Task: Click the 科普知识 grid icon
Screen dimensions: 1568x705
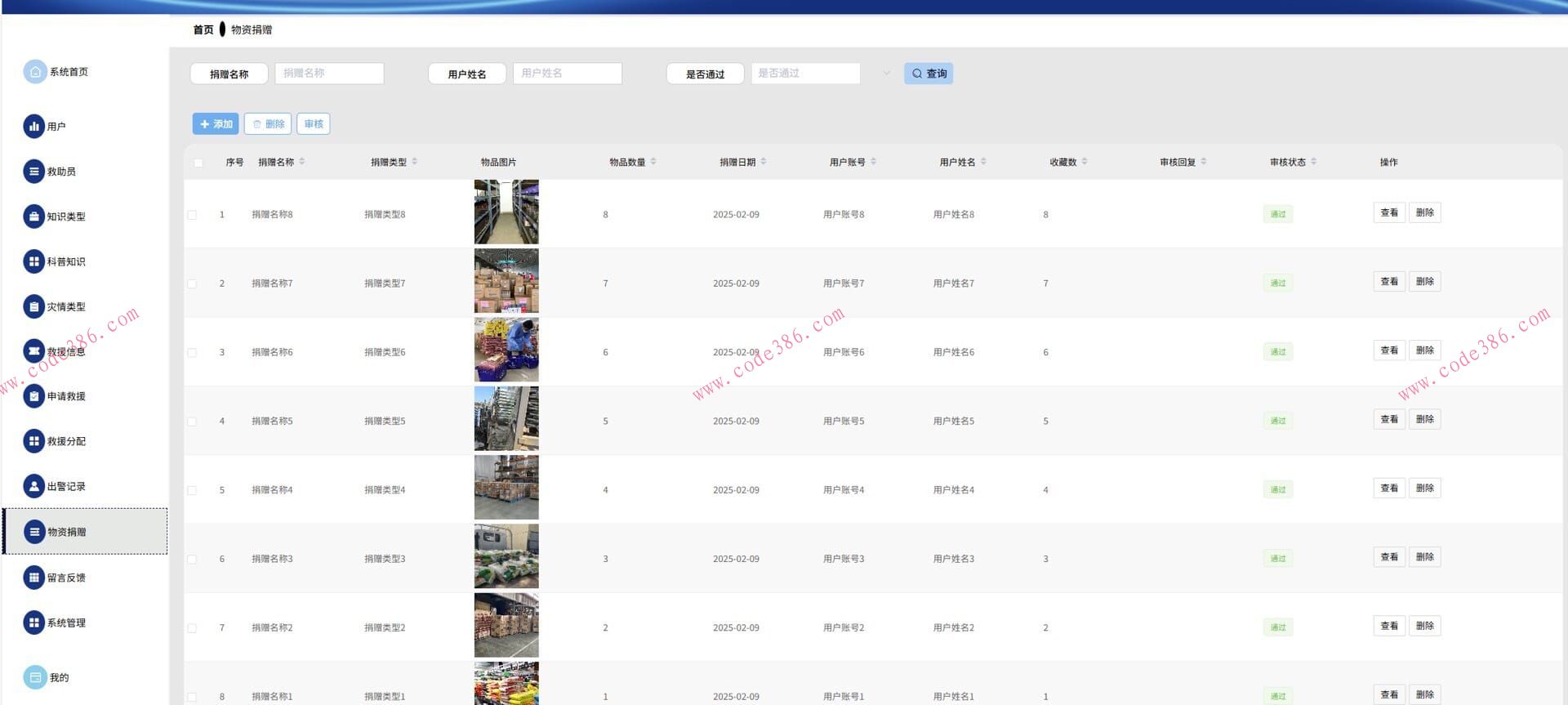Action: [x=33, y=261]
